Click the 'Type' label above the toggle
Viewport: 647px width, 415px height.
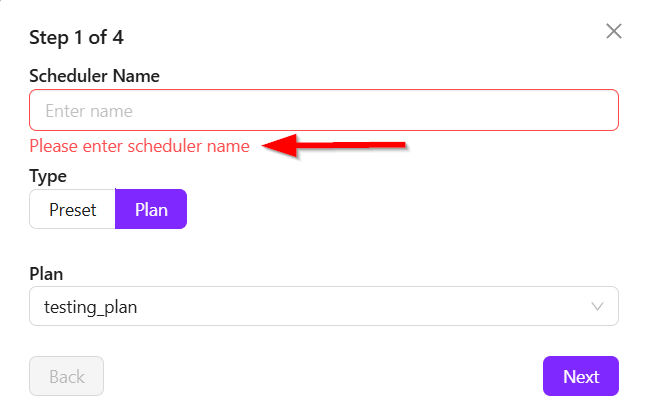[x=48, y=176]
